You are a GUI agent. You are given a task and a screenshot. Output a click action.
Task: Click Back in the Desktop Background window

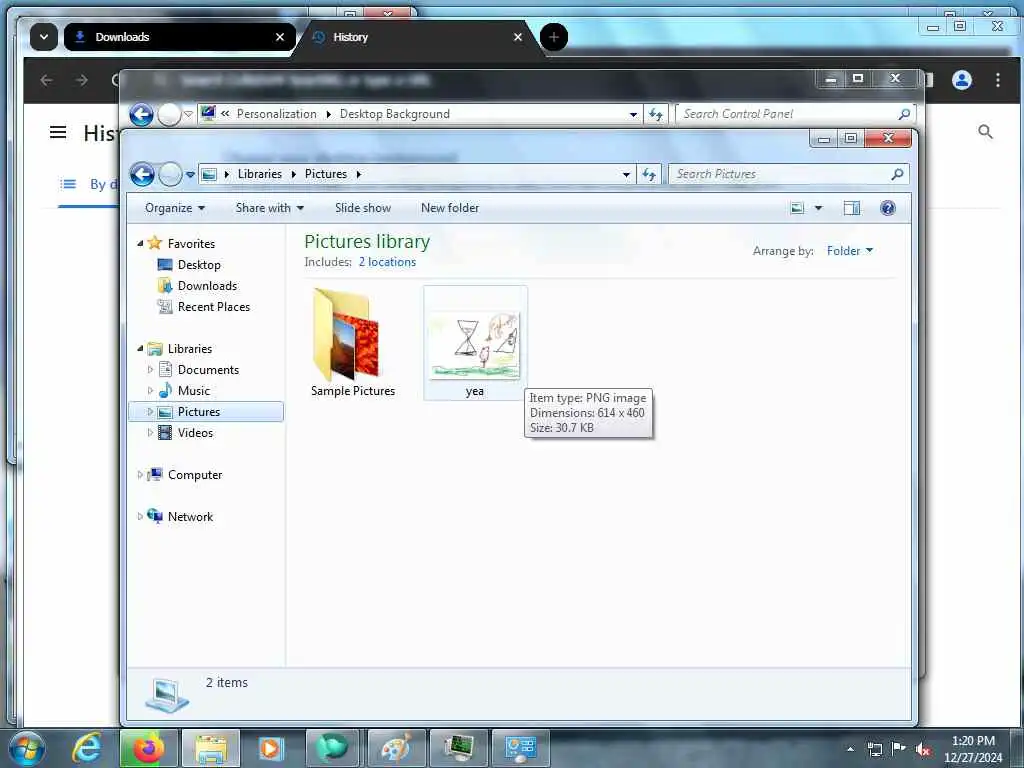click(x=141, y=114)
